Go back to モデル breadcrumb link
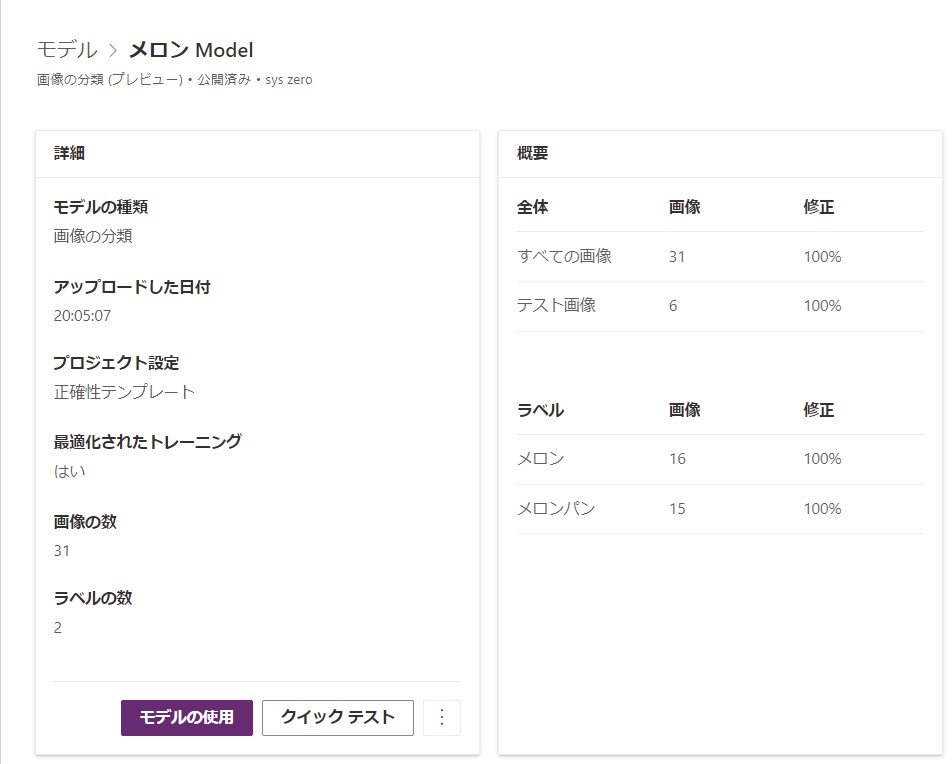Screen dimensions: 952x764 (x=67, y=50)
